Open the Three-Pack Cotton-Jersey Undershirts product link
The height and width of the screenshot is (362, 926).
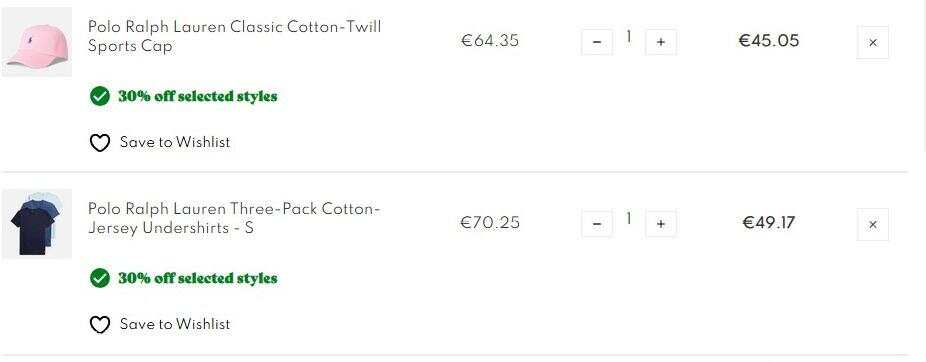click(x=234, y=218)
